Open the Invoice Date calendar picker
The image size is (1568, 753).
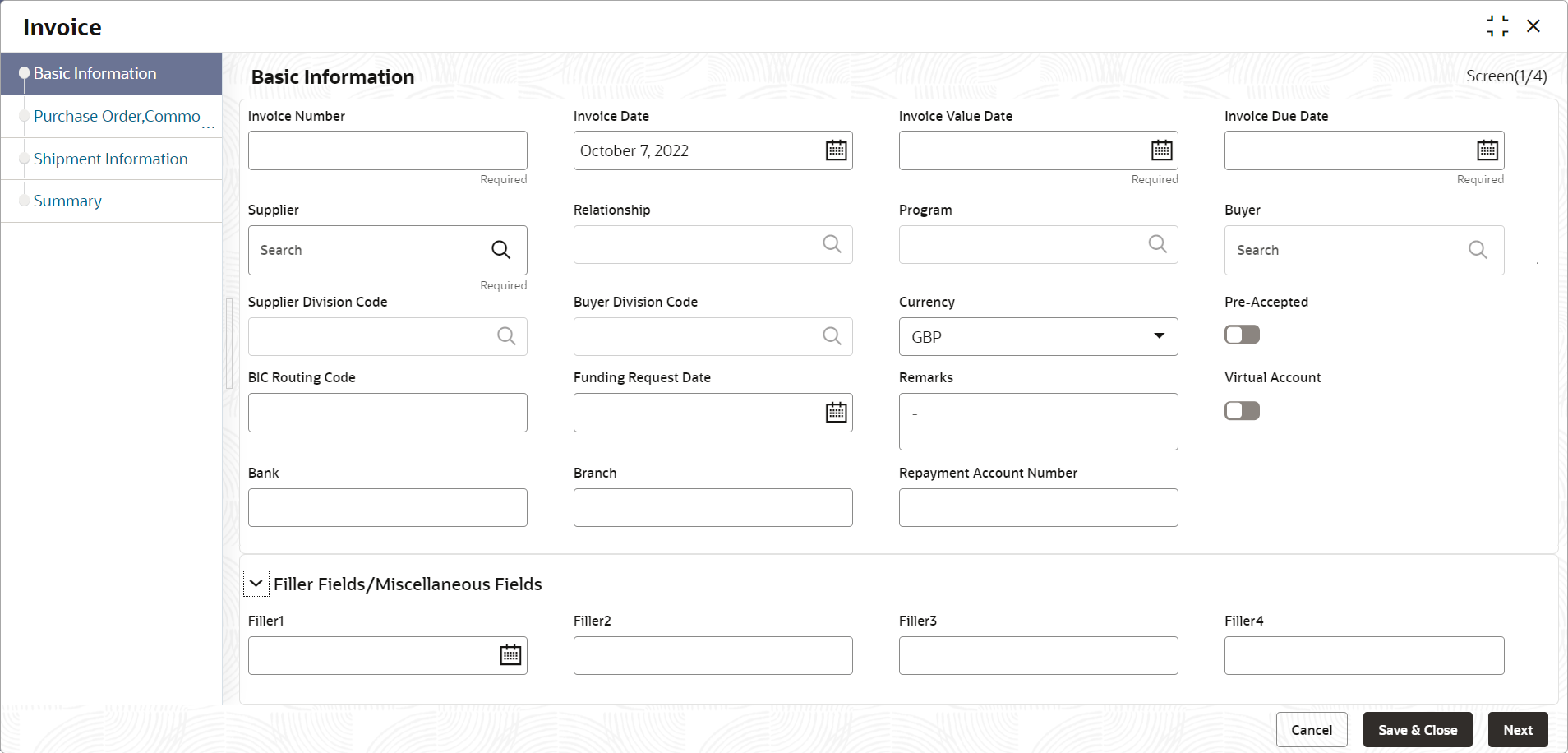pos(836,150)
